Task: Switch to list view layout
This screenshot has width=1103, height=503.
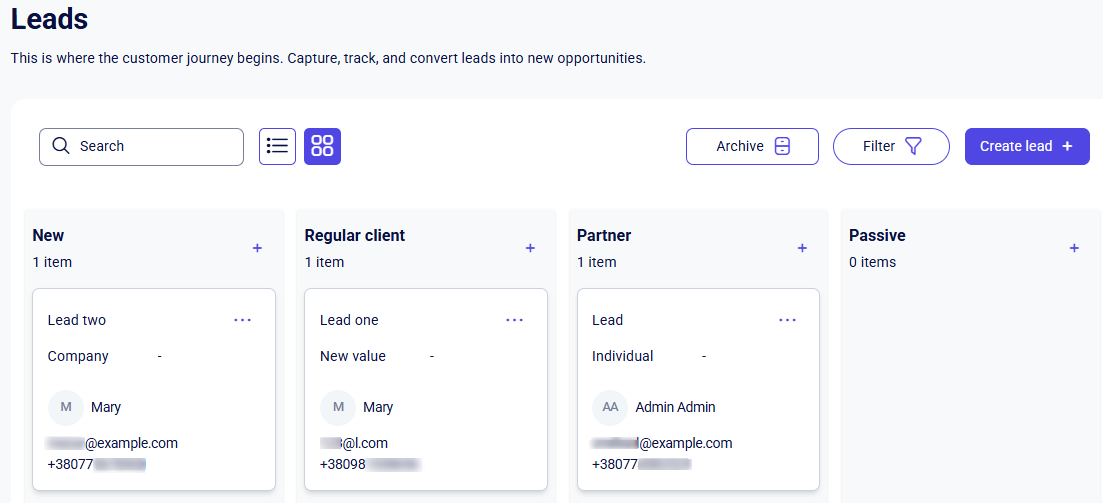Action: [x=277, y=146]
